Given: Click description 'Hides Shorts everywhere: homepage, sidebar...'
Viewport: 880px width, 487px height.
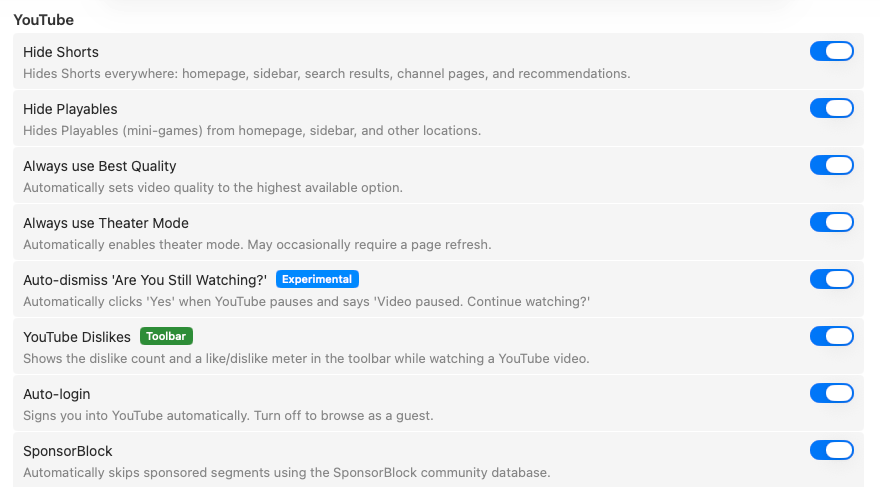Looking at the screenshot, I should (x=327, y=73).
